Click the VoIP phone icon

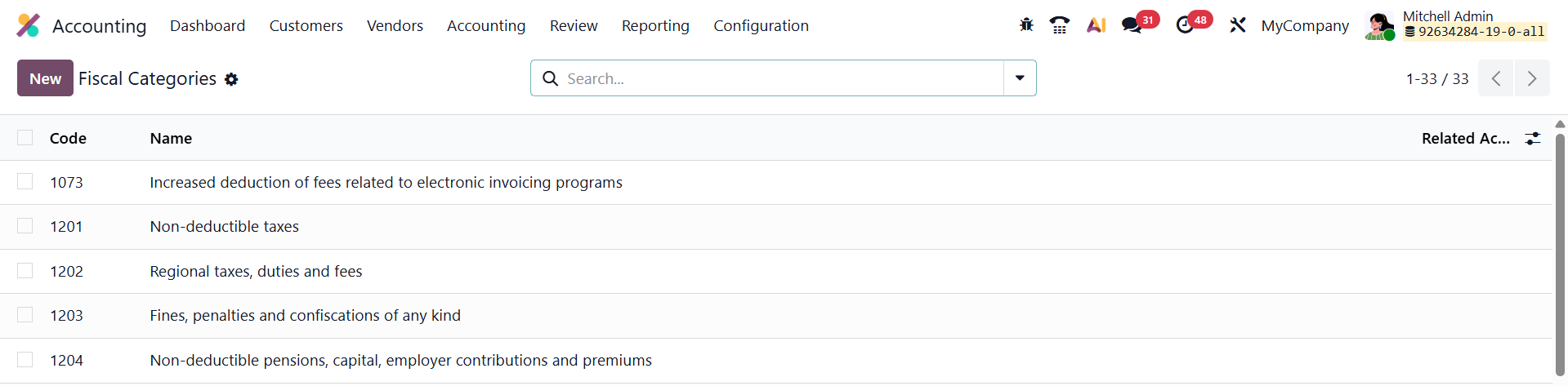pos(1060,25)
